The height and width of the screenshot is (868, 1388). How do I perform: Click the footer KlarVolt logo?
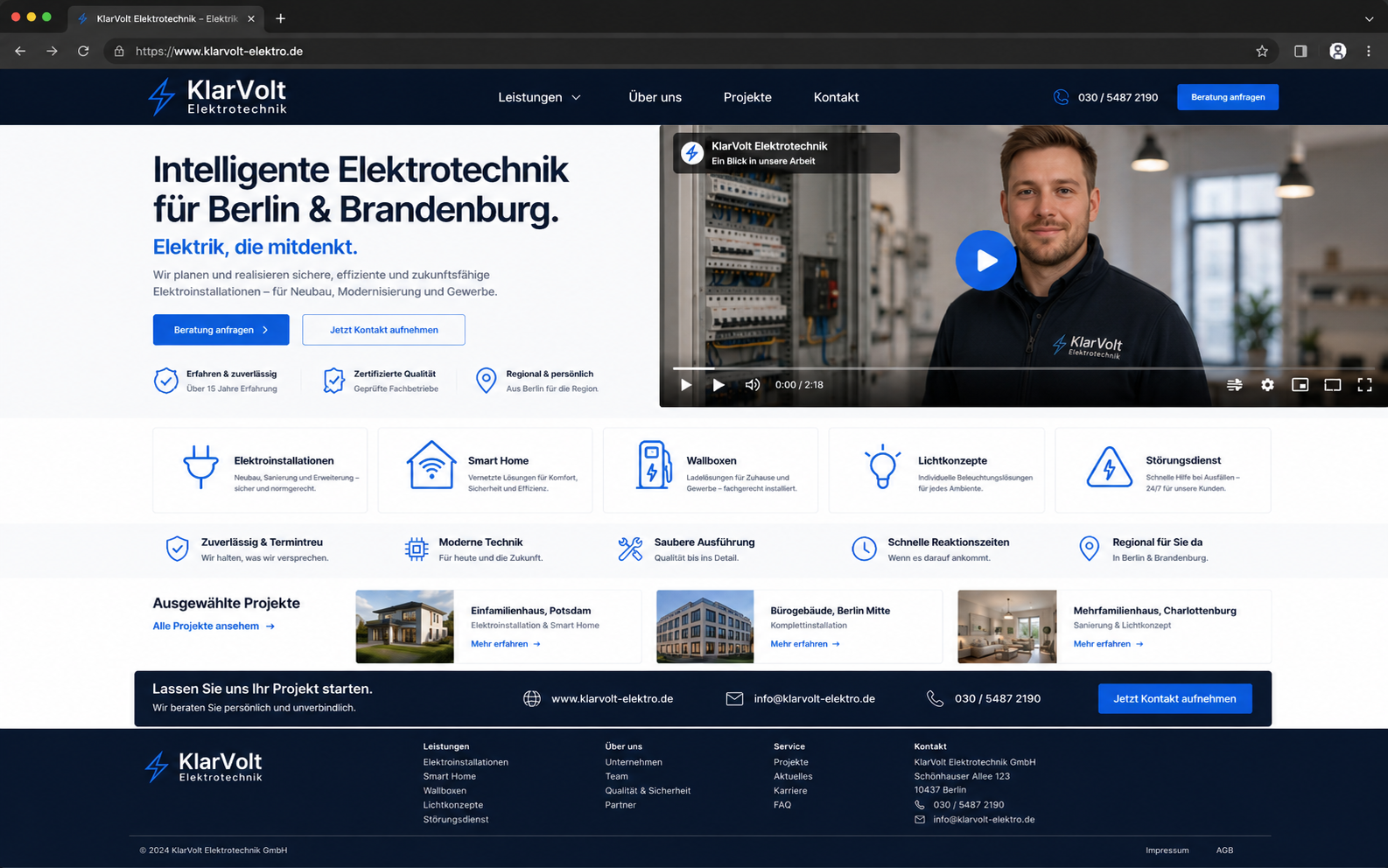204,766
